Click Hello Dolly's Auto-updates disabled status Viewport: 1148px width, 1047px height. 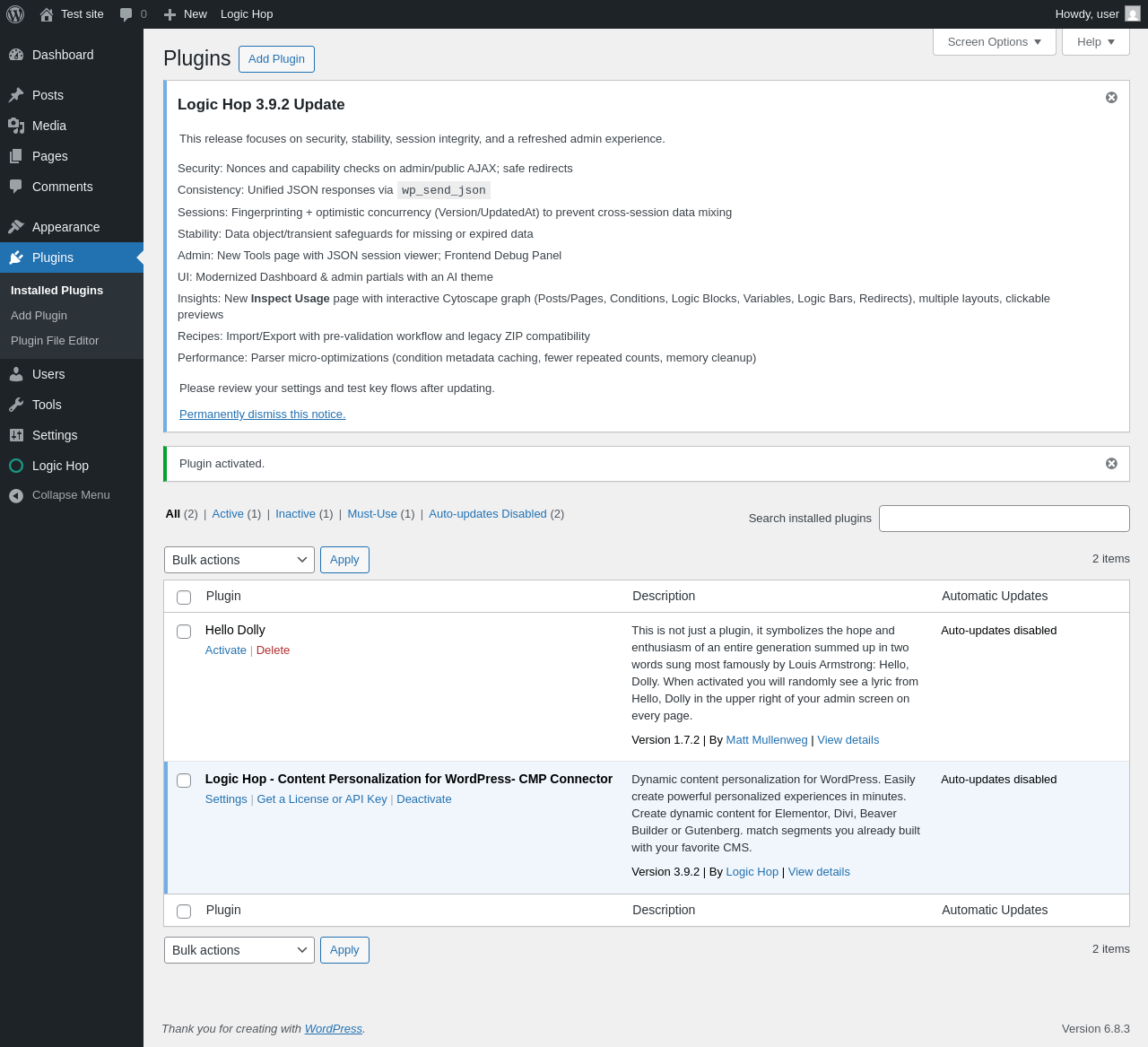(x=999, y=631)
